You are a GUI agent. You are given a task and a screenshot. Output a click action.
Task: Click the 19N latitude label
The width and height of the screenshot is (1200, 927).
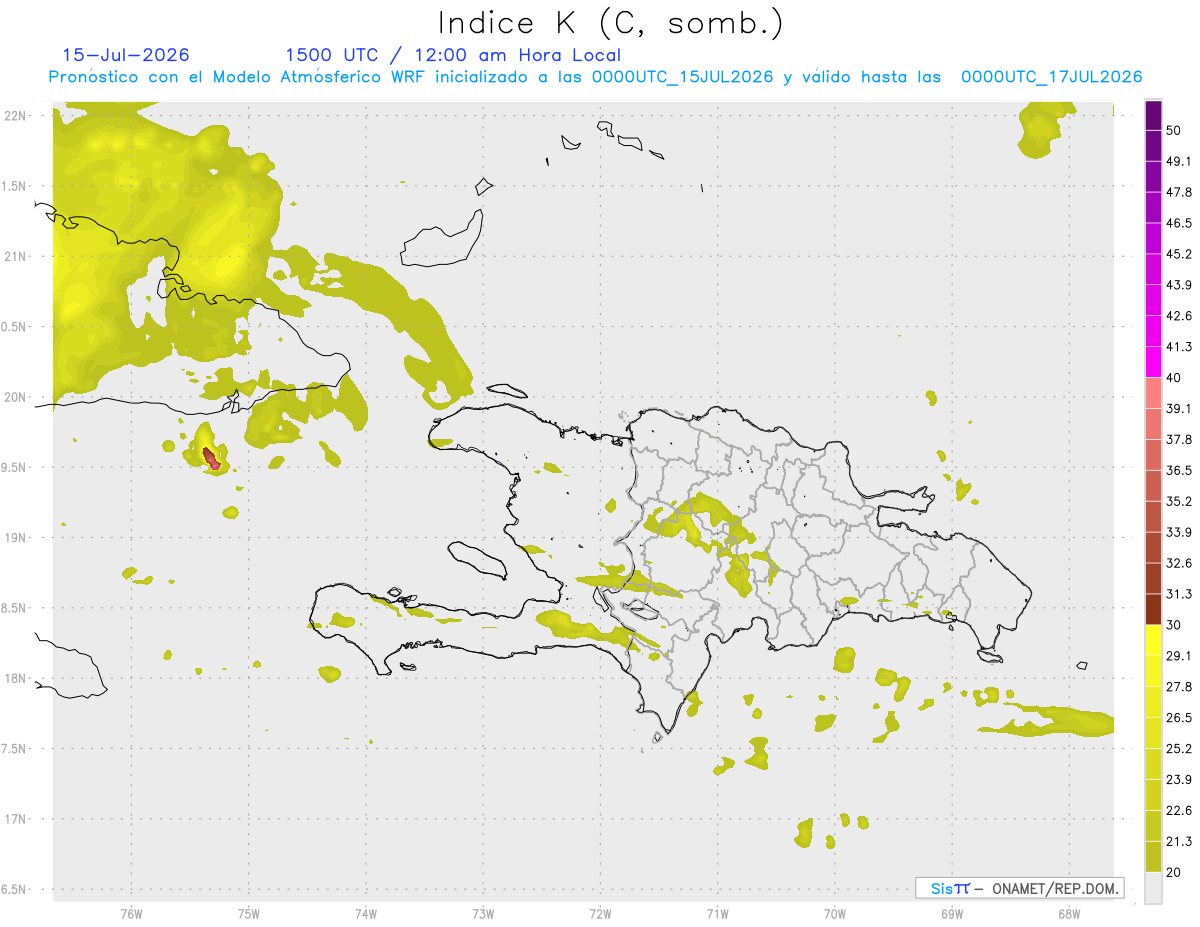pyautogui.click(x=16, y=538)
